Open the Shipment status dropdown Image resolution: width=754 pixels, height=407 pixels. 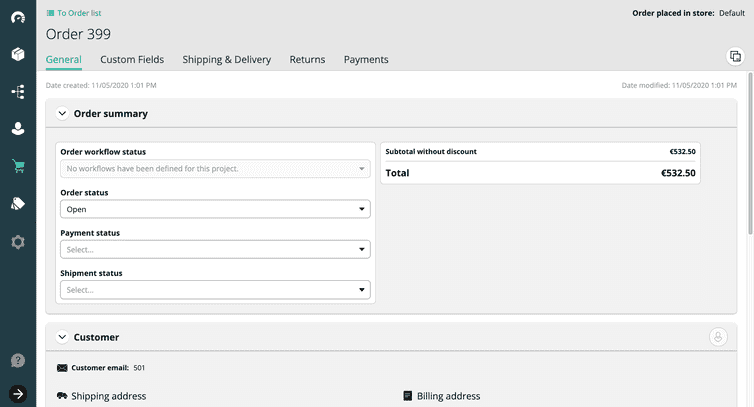tap(215, 290)
